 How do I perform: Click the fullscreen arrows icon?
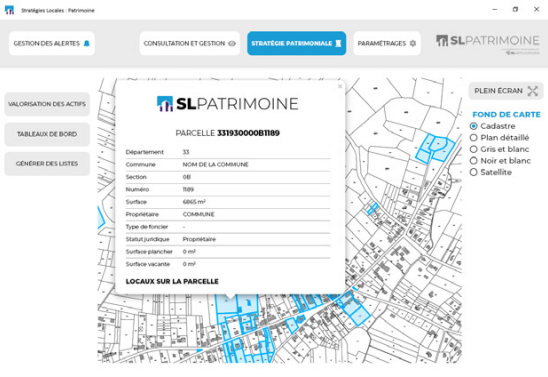point(533,91)
